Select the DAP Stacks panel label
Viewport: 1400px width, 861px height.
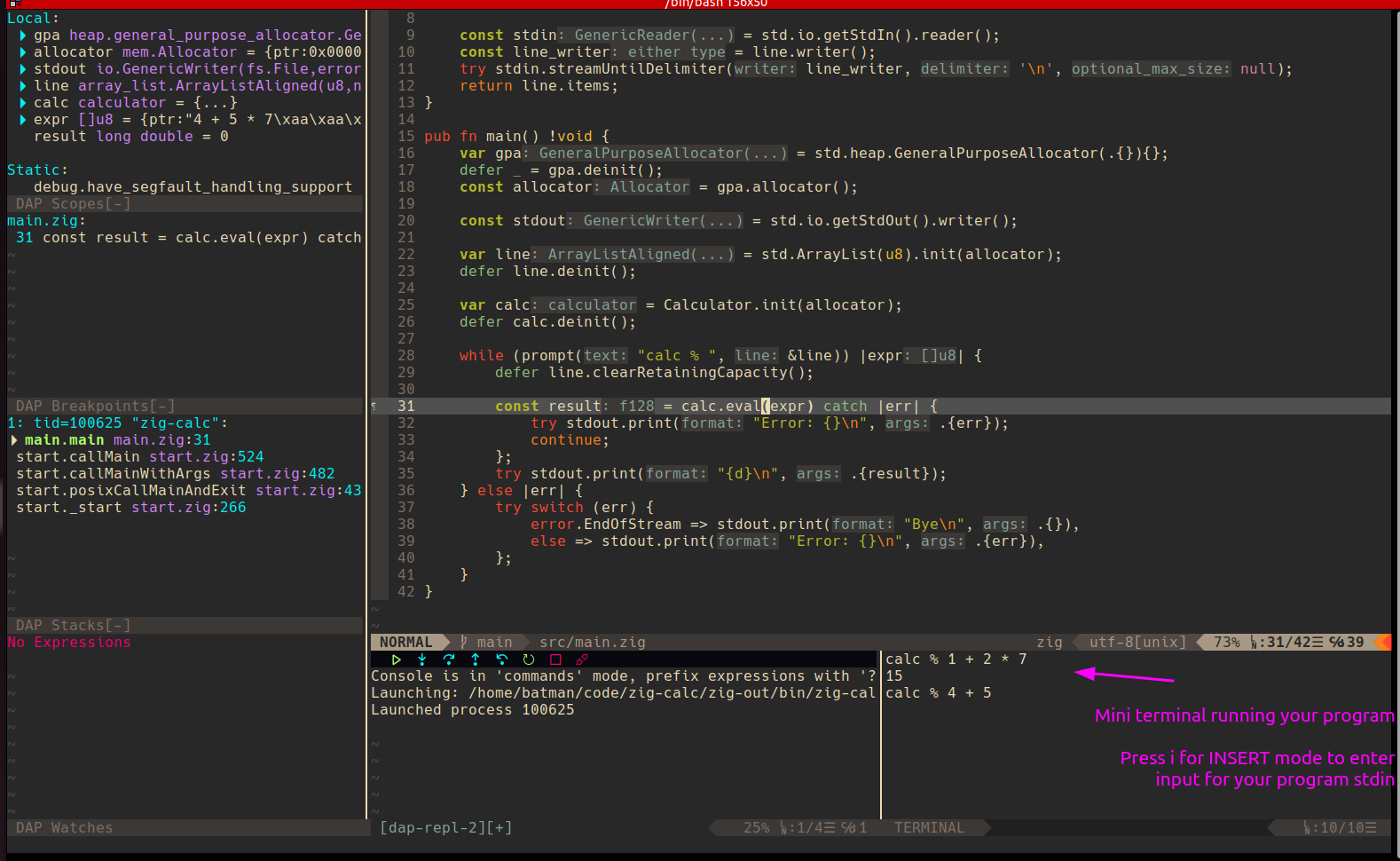click(73, 626)
